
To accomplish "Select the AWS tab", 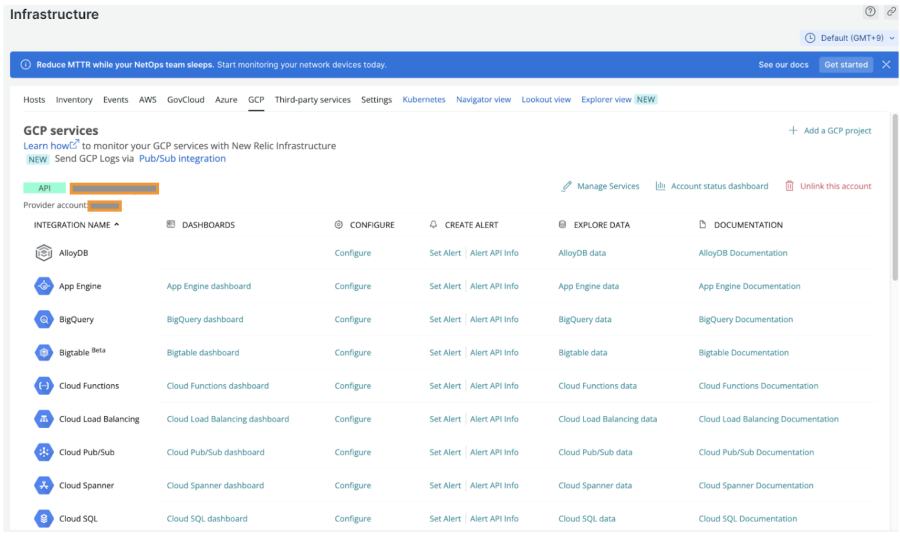I will pyautogui.click(x=148, y=99).
